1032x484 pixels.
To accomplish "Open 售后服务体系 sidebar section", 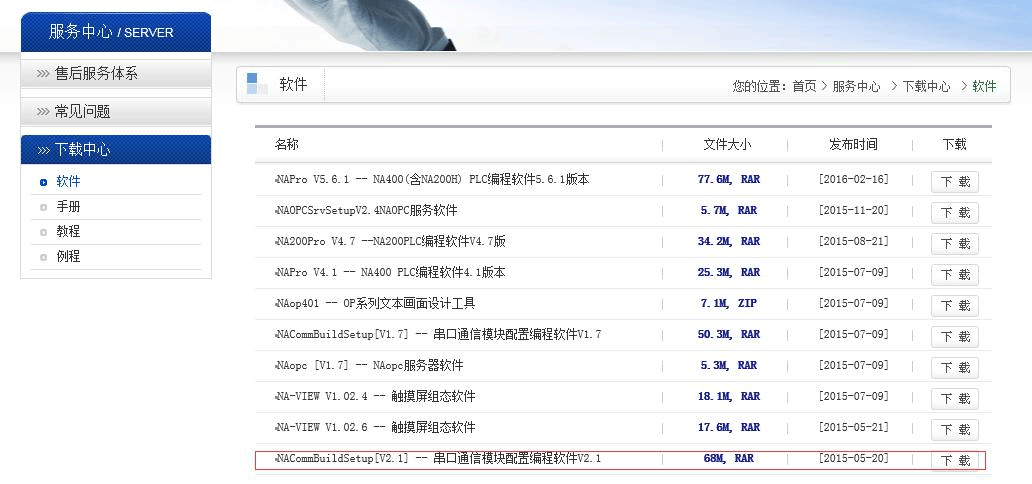I will click(96, 73).
